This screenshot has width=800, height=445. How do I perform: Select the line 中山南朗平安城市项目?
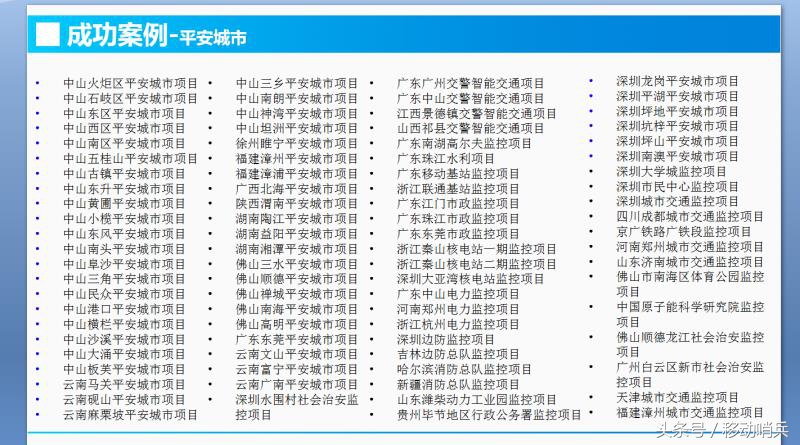pyautogui.click(x=297, y=98)
